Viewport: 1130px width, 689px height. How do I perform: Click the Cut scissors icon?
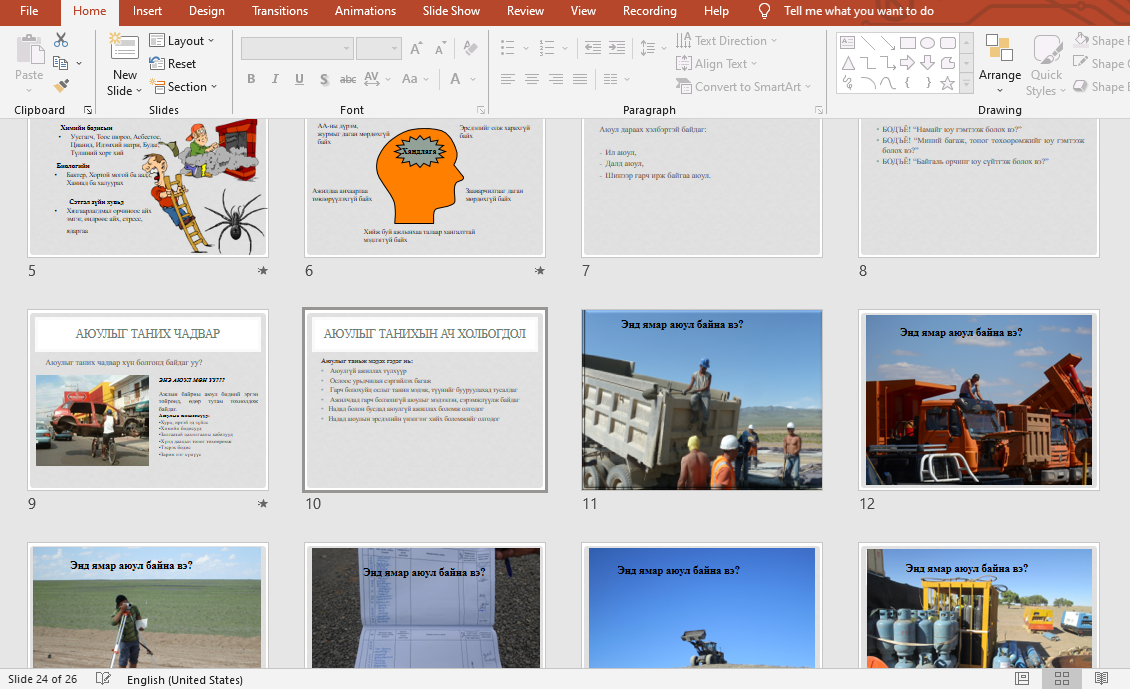pos(61,40)
